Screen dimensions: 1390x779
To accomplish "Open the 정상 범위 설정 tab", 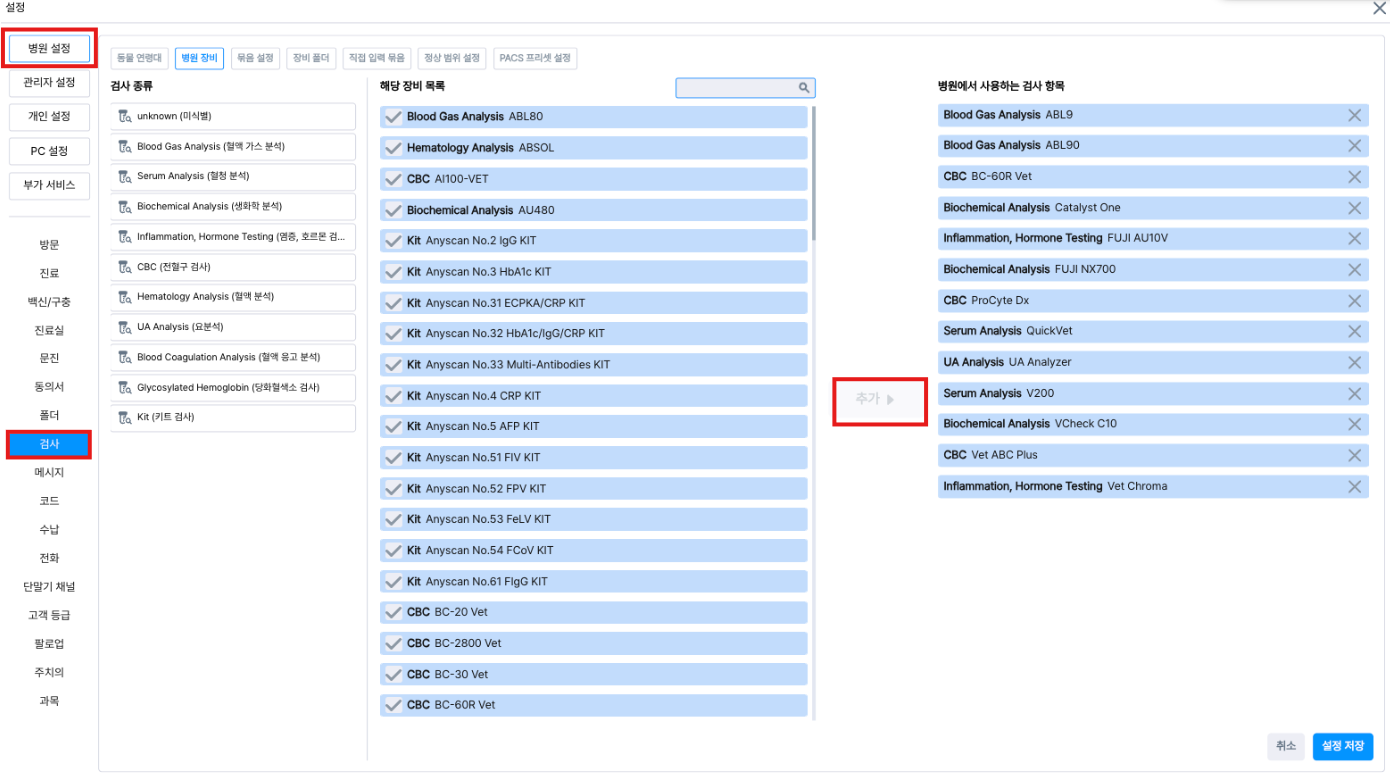I will 452,58.
